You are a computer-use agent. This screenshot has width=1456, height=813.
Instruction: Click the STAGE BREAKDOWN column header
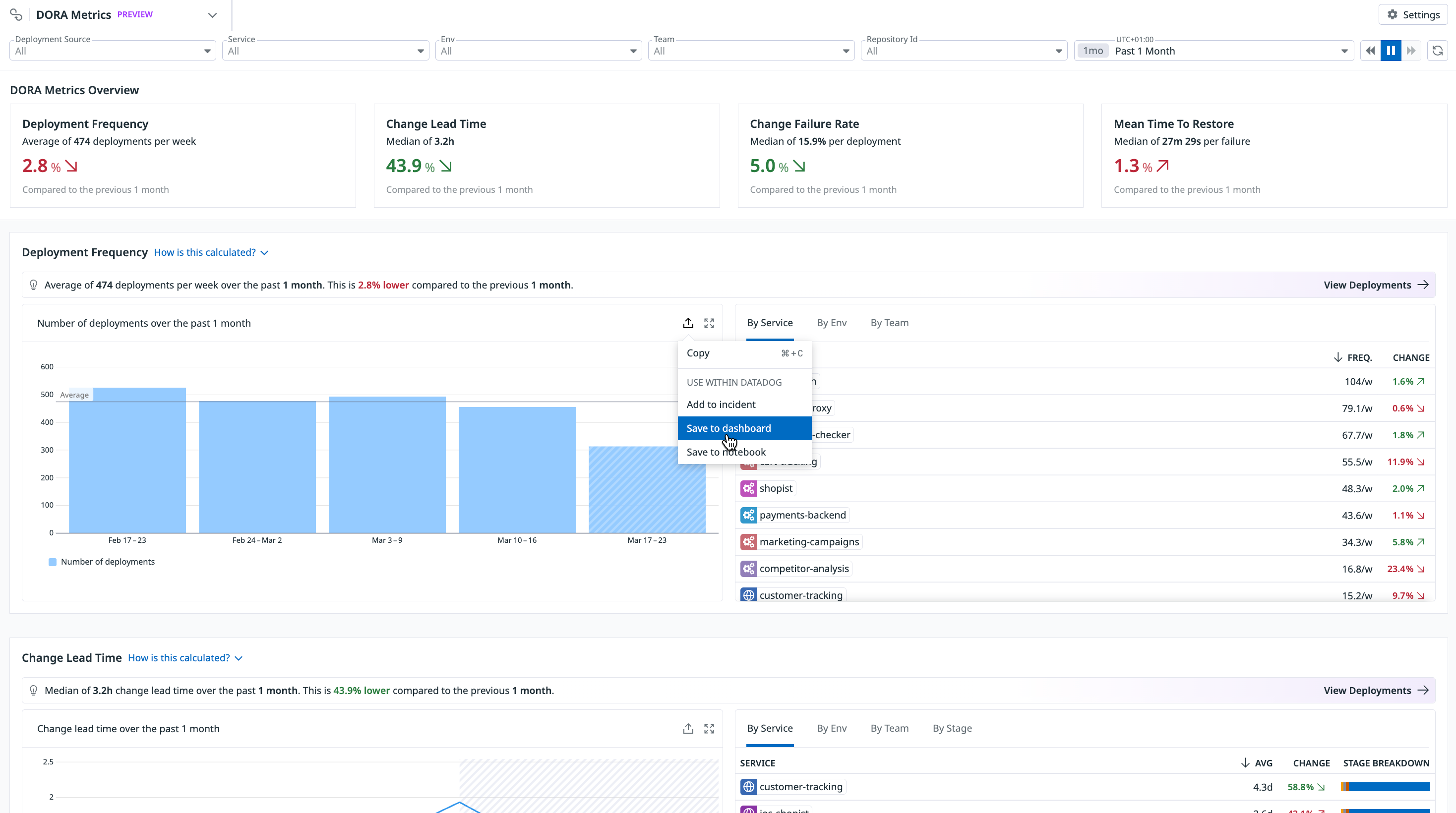(x=1386, y=763)
